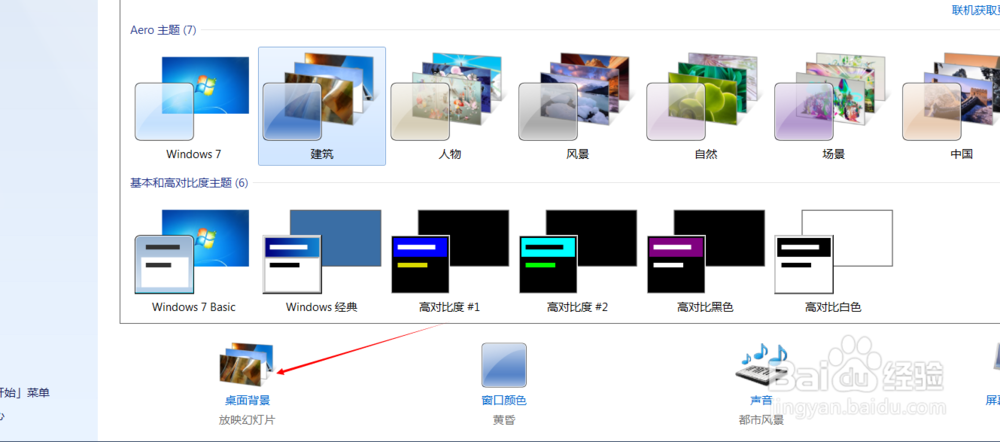Select the 高对比白色 theme thumbnail
This screenshot has height=442, width=1000.
coord(834,251)
